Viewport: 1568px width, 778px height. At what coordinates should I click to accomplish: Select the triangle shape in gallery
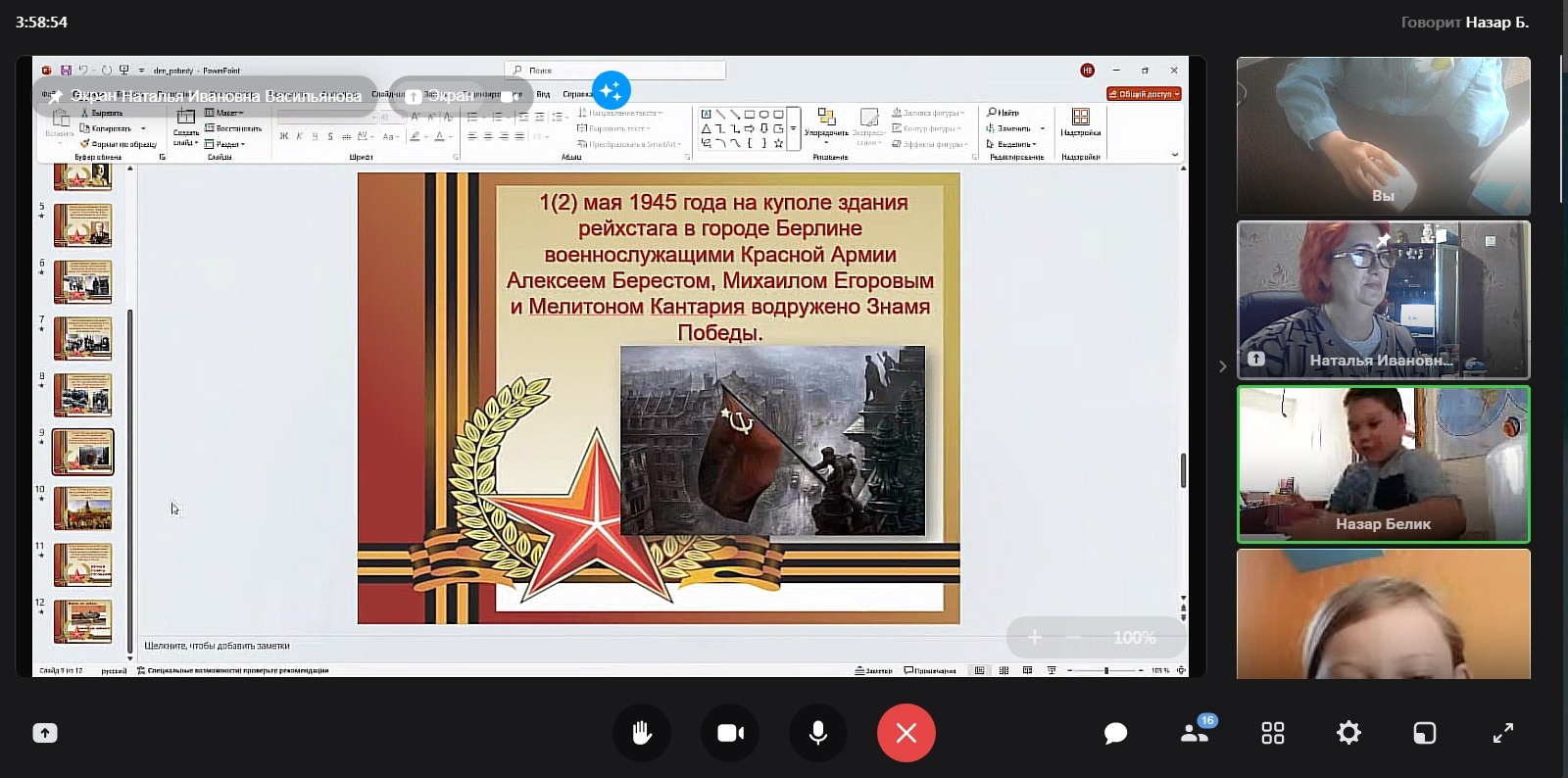click(x=706, y=128)
